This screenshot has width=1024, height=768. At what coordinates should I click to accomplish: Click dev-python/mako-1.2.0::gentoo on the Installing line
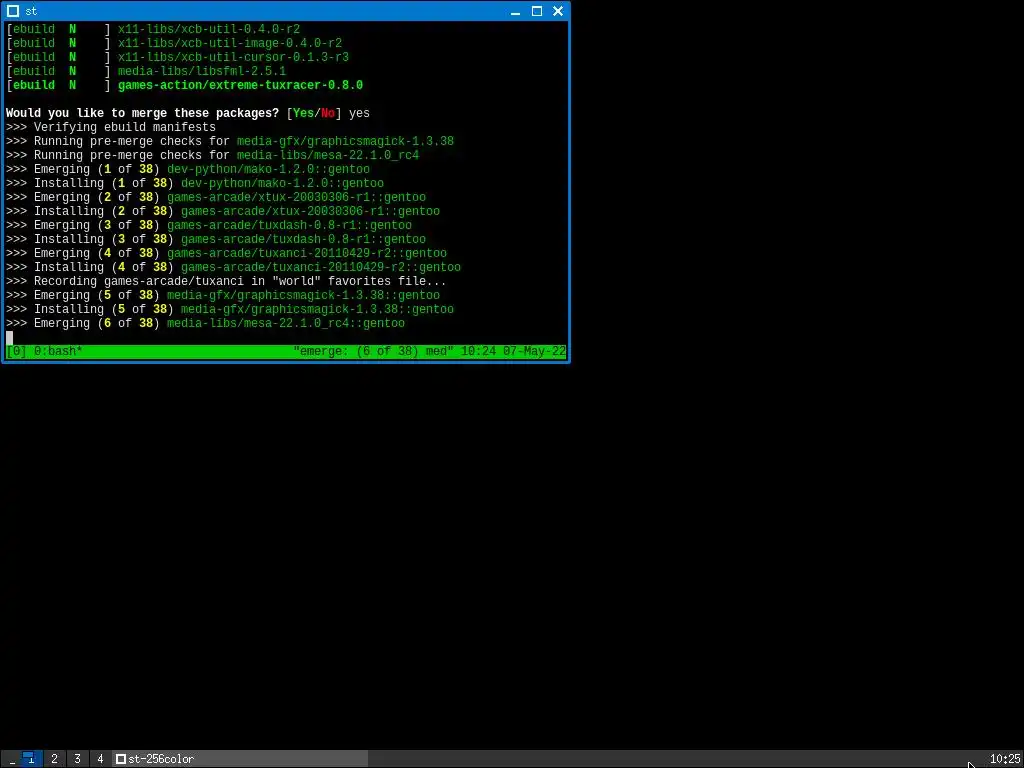click(x=282, y=183)
